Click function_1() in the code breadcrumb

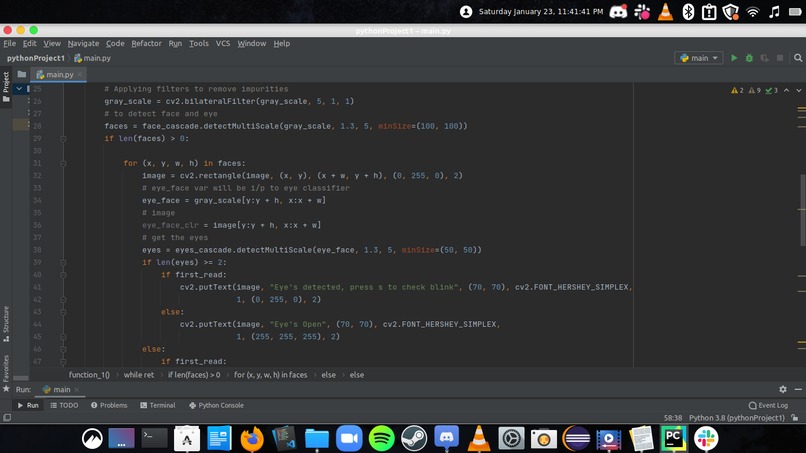pyautogui.click(x=89, y=375)
